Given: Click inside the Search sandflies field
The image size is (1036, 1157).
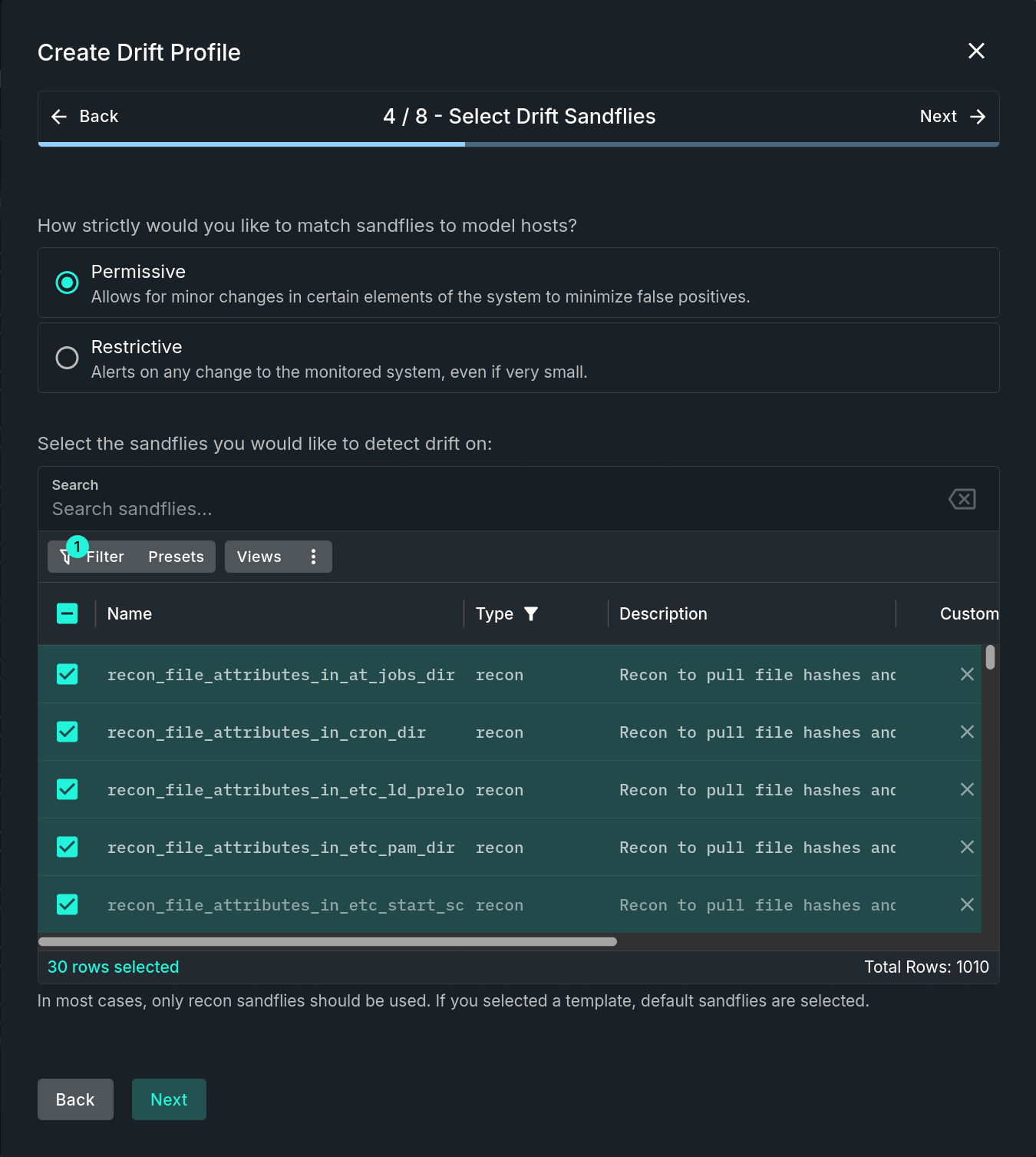Looking at the screenshot, I should pos(307,508).
